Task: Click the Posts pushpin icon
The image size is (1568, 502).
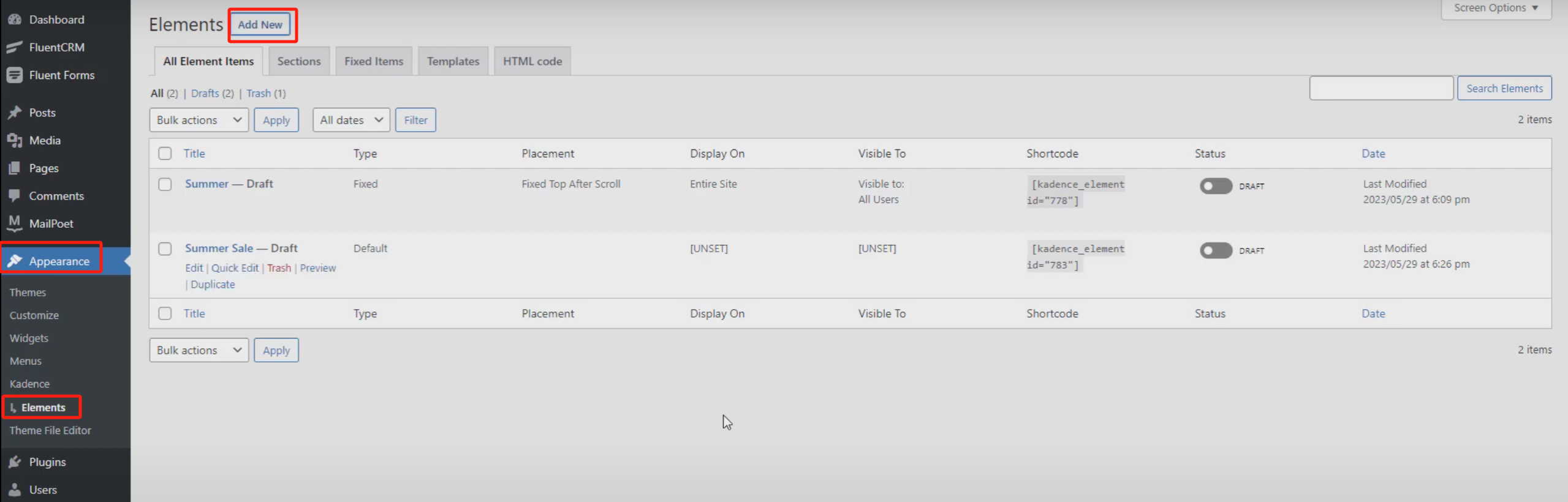Action: tap(15, 113)
